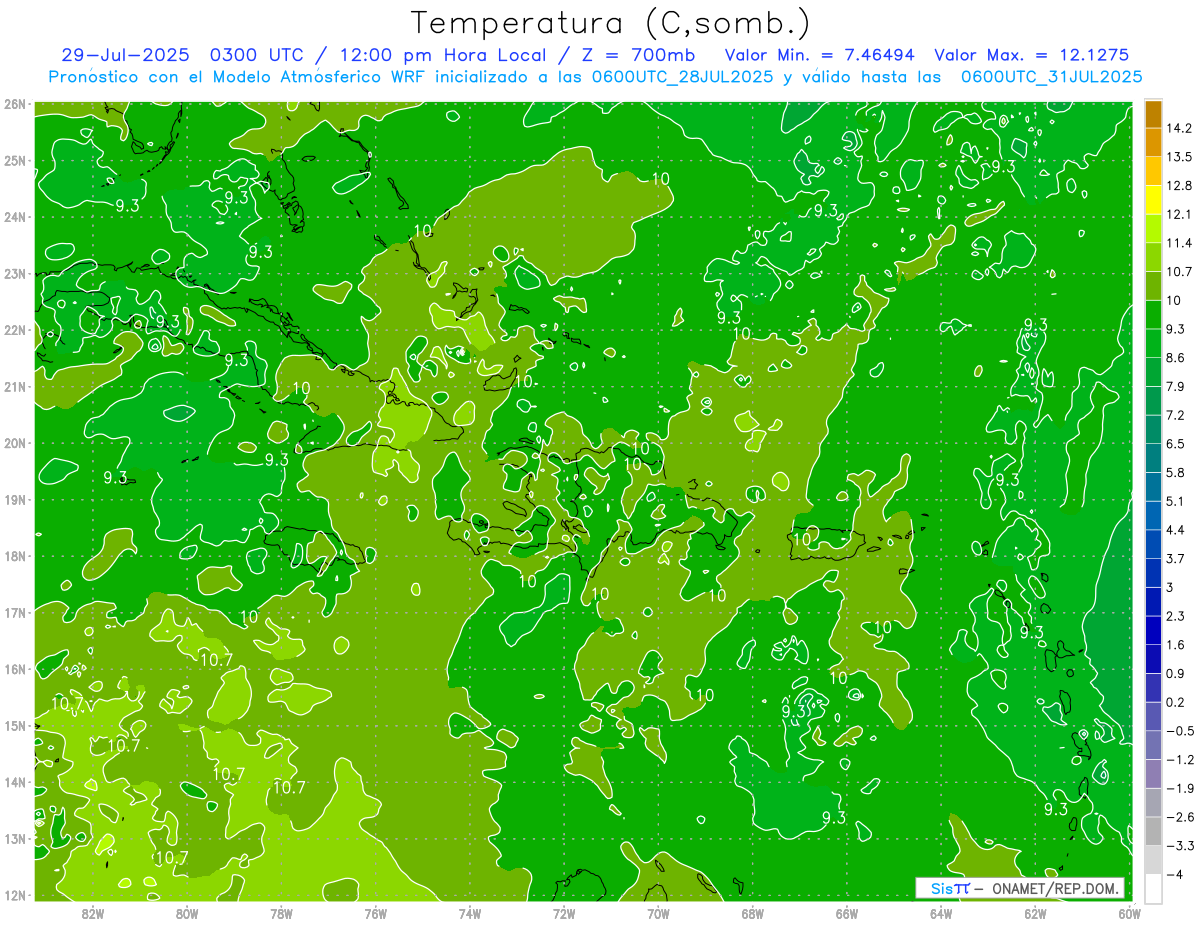Click the 62W longitude axis label
Viewport: 1200px width, 927px height.
1035,914
